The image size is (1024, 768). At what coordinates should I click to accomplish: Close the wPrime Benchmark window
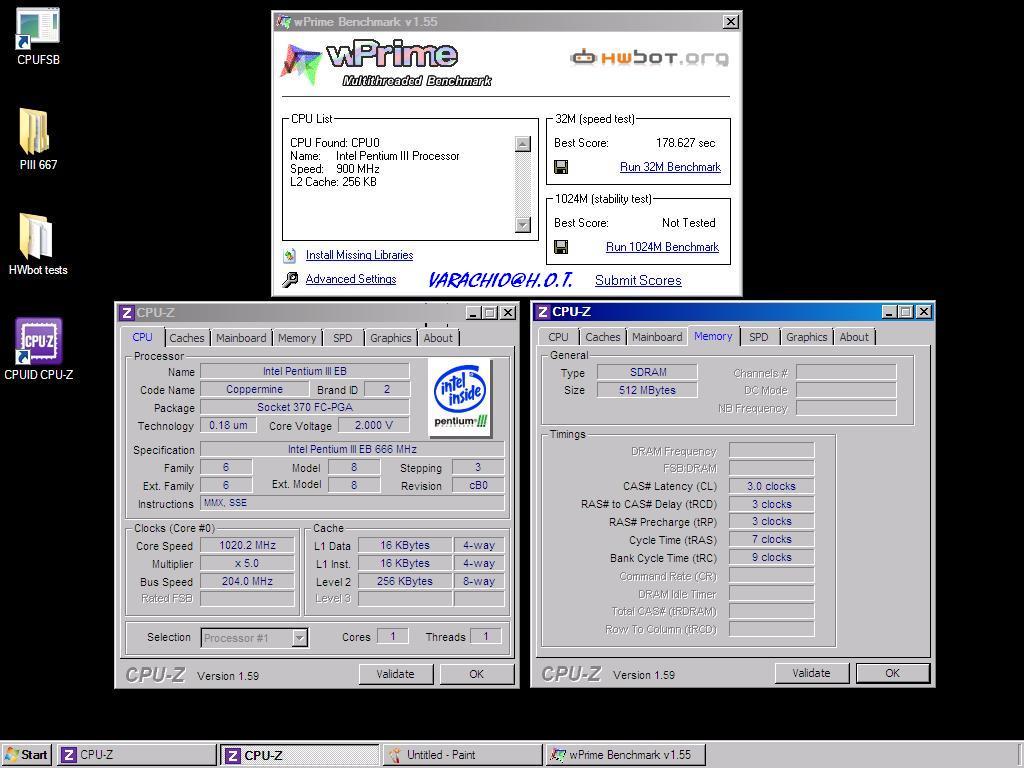[731, 22]
